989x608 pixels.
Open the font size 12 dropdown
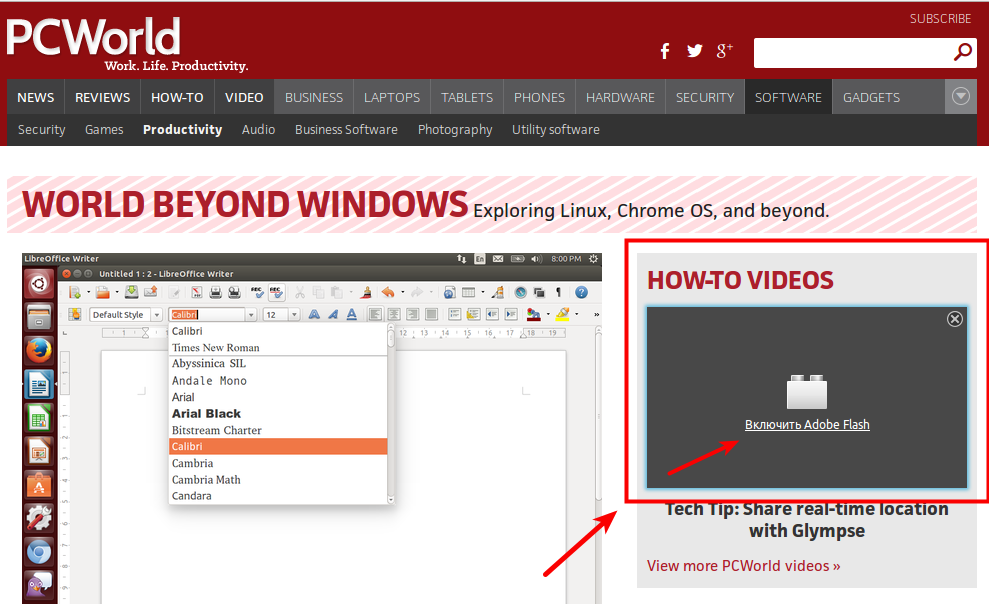[x=294, y=315]
